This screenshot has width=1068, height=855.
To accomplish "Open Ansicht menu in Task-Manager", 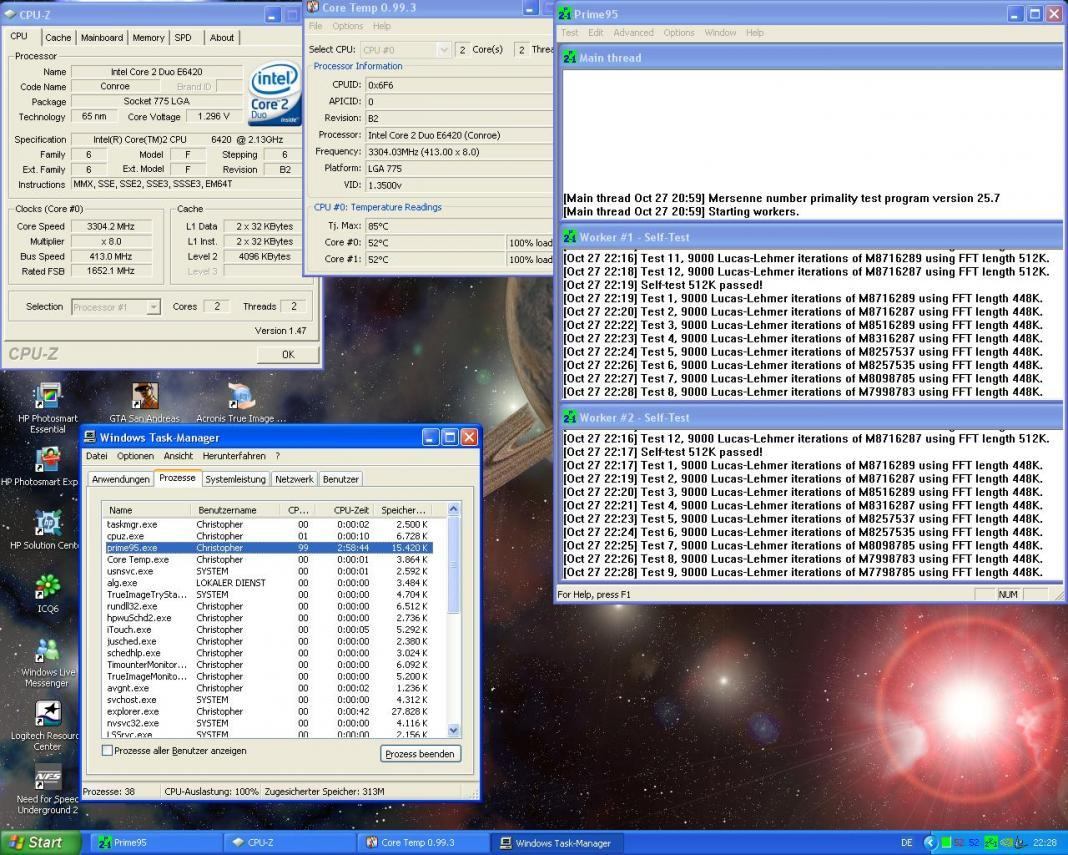I will [x=178, y=456].
